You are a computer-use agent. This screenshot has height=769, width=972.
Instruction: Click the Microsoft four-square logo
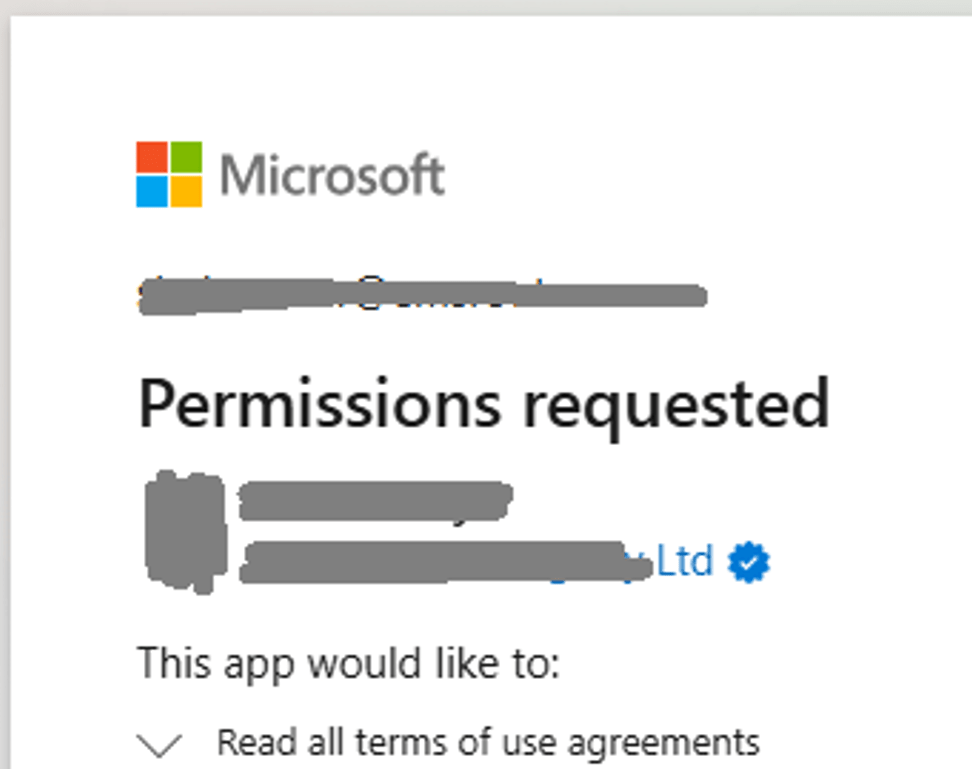(169, 174)
